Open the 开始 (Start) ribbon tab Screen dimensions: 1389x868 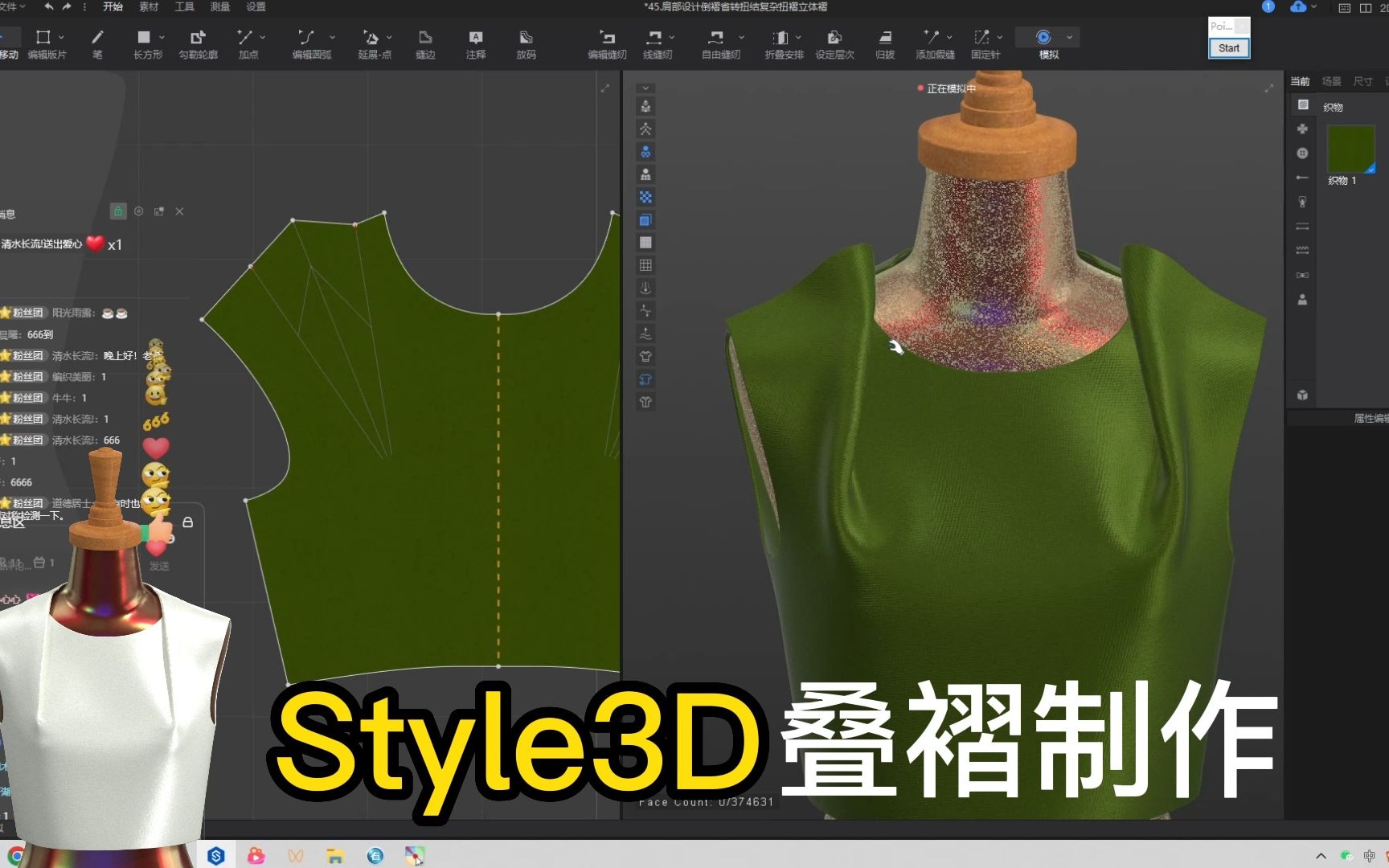[x=113, y=6]
